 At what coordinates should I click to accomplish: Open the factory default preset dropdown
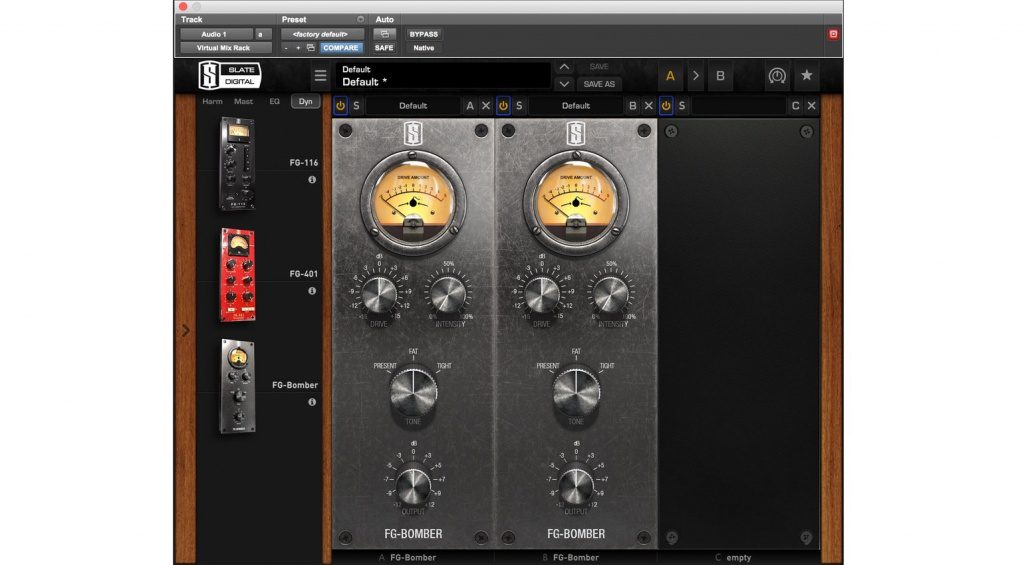[x=323, y=34]
